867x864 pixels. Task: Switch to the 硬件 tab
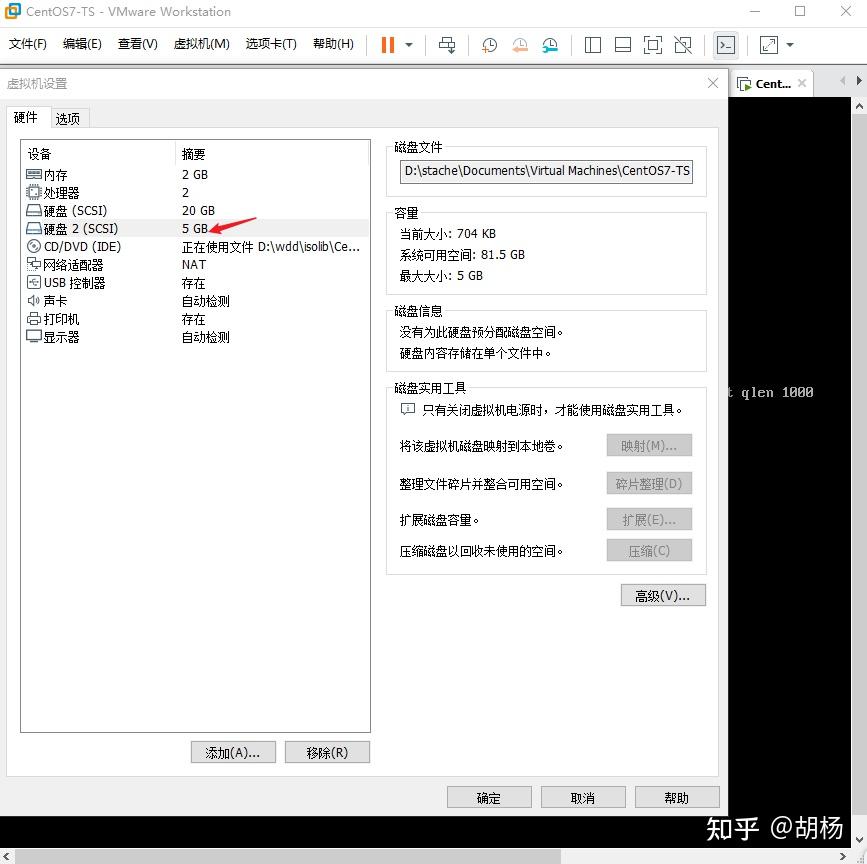pyautogui.click(x=26, y=117)
